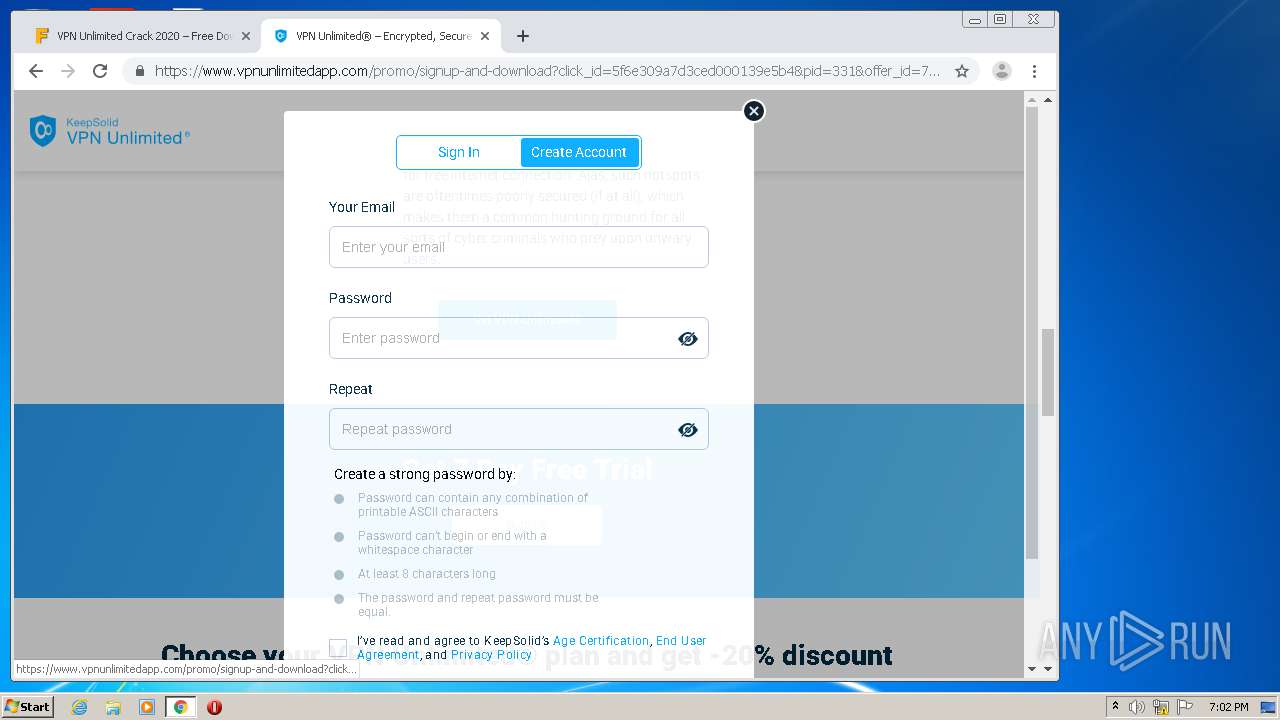Click the red Opera taskbar icon
The height and width of the screenshot is (720, 1280).
click(x=214, y=707)
